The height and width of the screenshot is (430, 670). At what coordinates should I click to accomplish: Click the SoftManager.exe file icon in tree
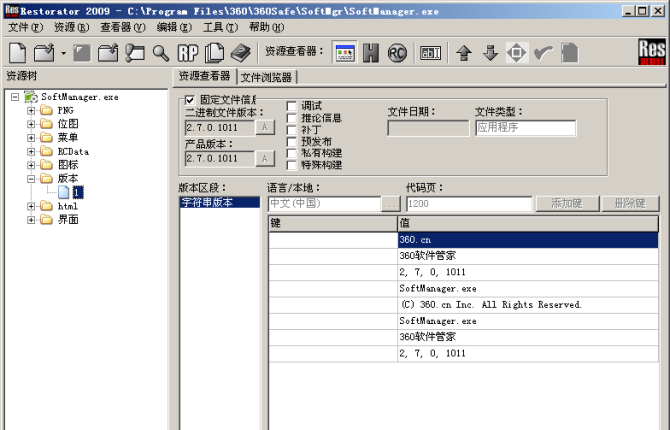pos(31,97)
